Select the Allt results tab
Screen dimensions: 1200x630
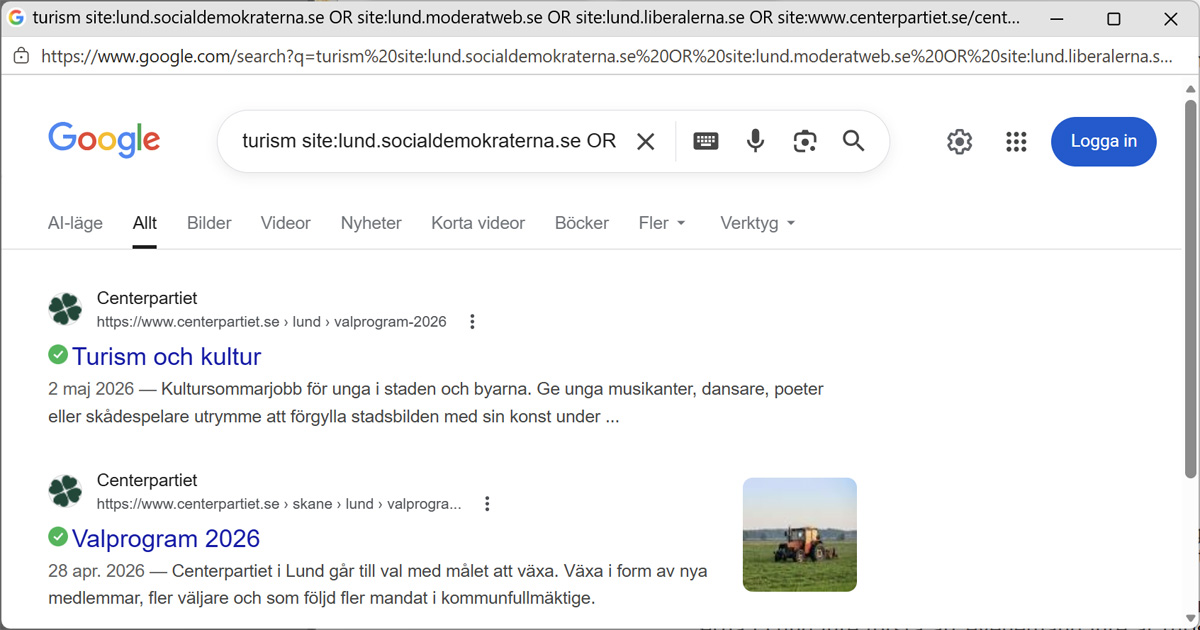[x=145, y=223]
